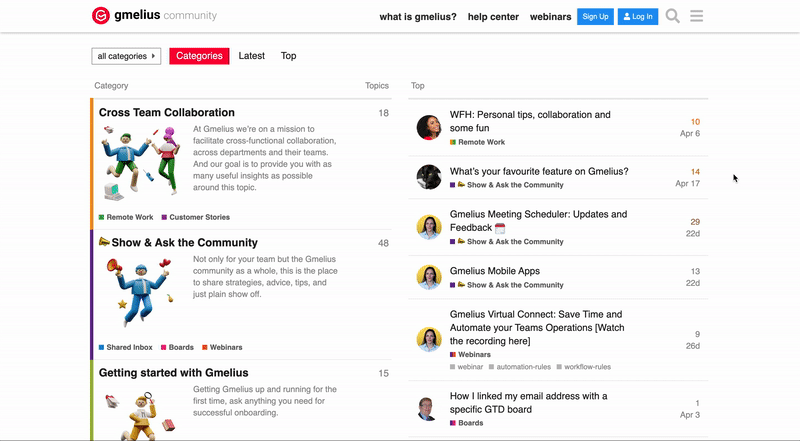Click reply count 14 on favourite feature topic

point(695,172)
